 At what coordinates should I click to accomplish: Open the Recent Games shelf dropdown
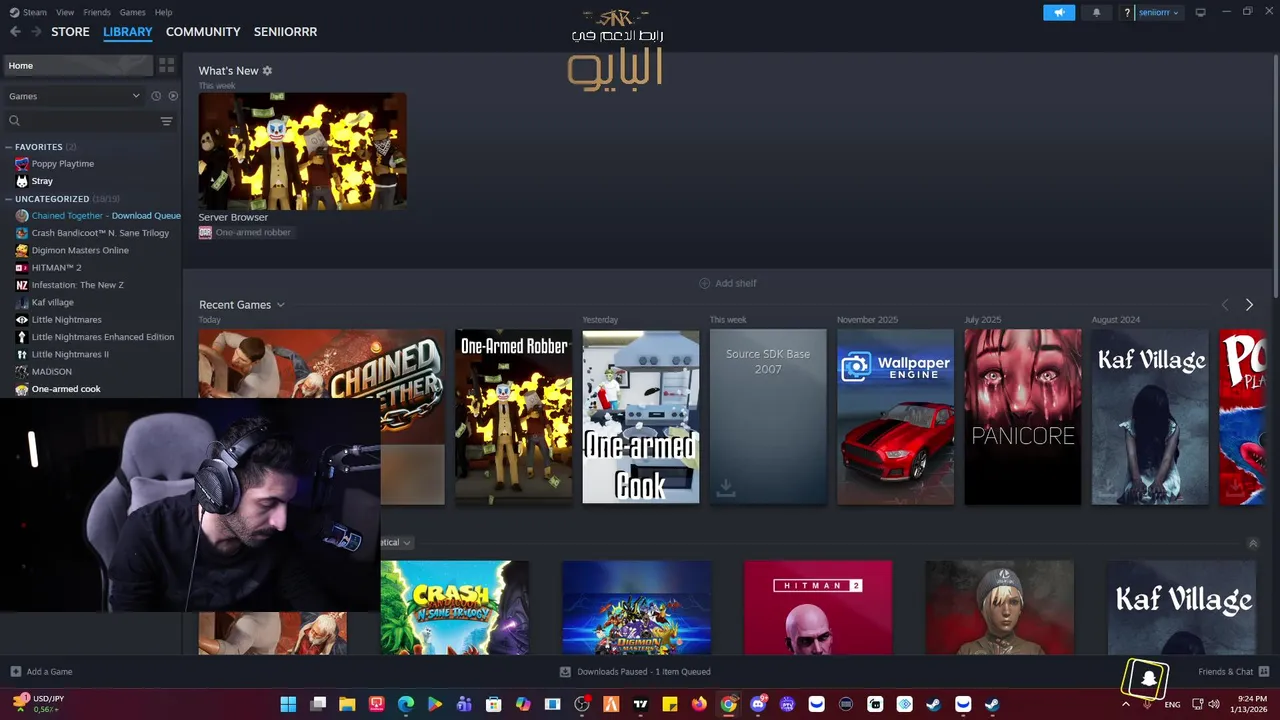coord(281,305)
